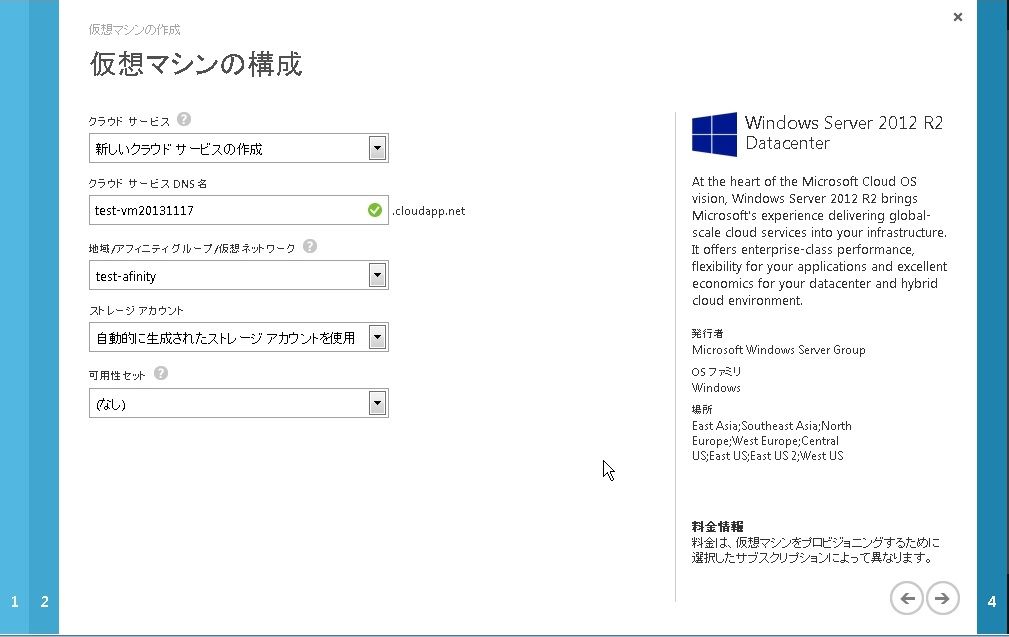
Task: Jump to wizard step 2
Action: [44, 602]
